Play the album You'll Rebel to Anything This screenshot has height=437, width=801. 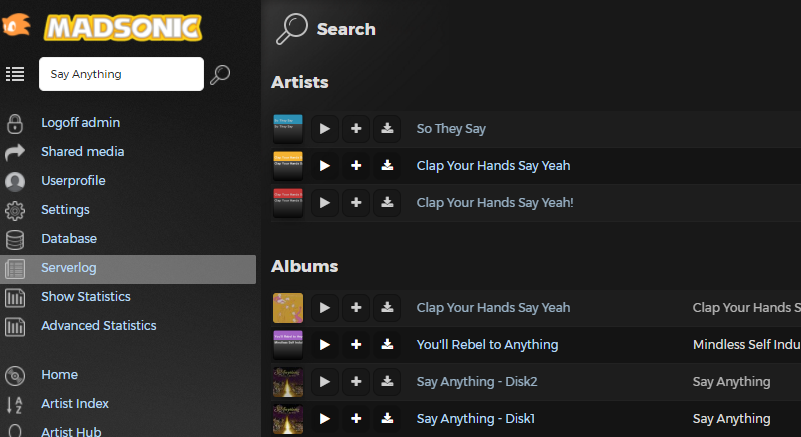pos(324,345)
